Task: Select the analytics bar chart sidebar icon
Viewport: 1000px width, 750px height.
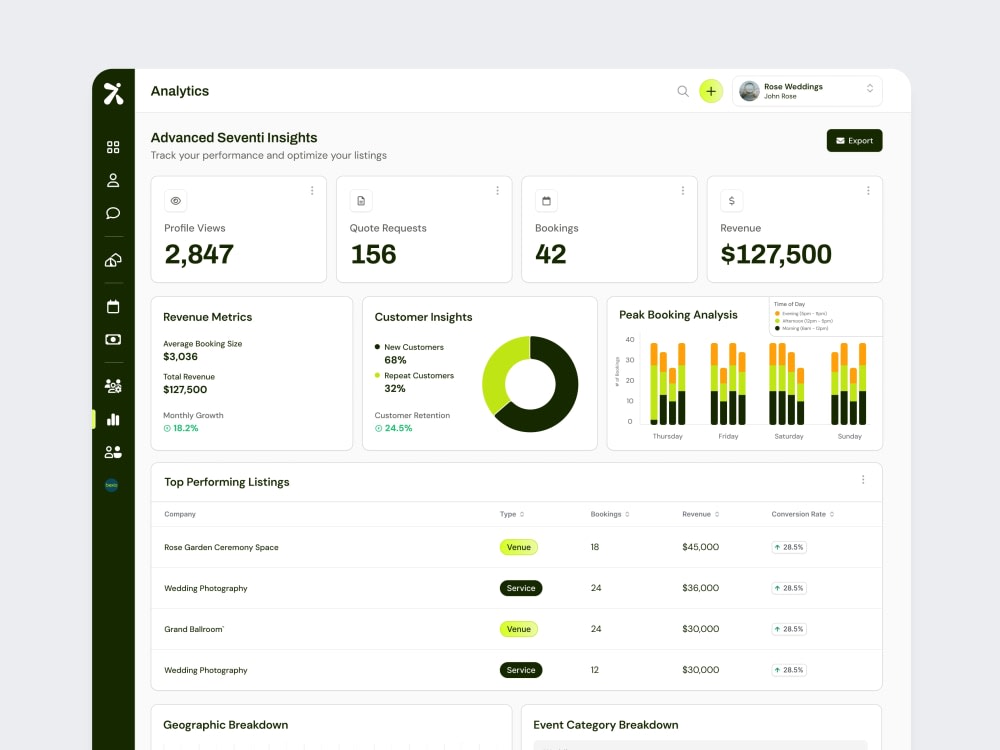Action: [x=113, y=419]
